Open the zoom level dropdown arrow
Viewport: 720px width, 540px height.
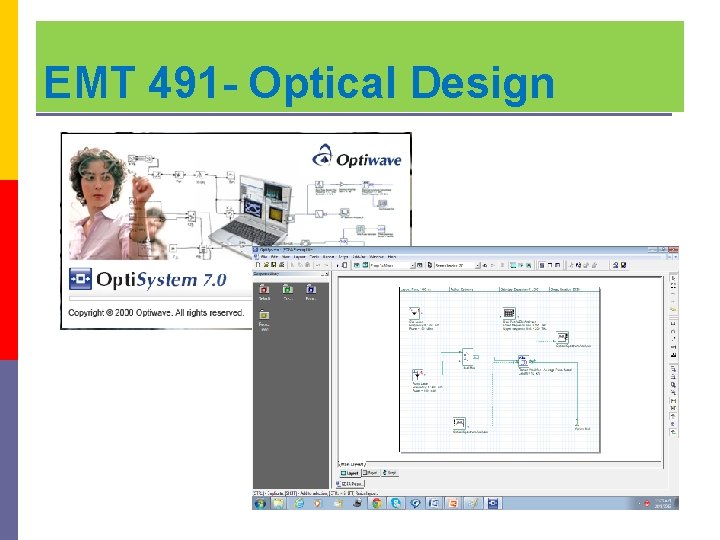tap(412, 265)
